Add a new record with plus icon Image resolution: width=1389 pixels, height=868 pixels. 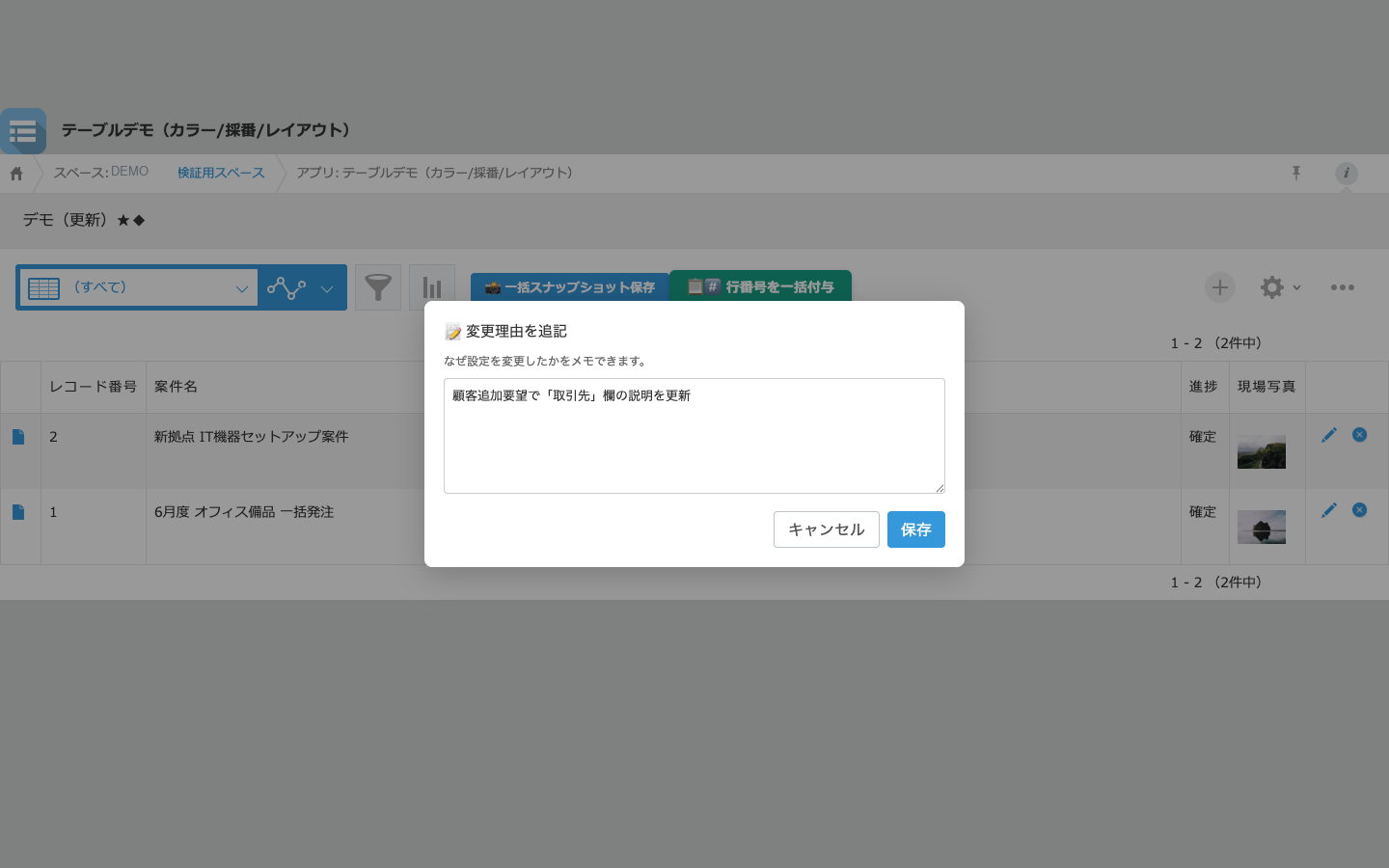click(x=1220, y=287)
